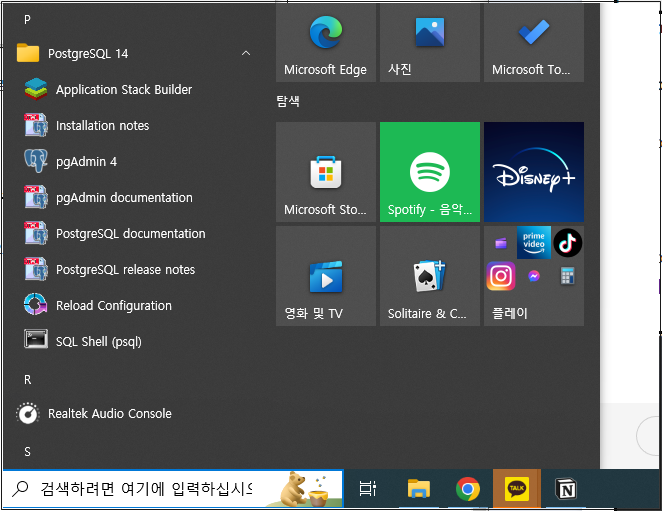662x511 pixels.
Task: Open KakaoTalk from the taskbar
Action: tap(517, 489)
